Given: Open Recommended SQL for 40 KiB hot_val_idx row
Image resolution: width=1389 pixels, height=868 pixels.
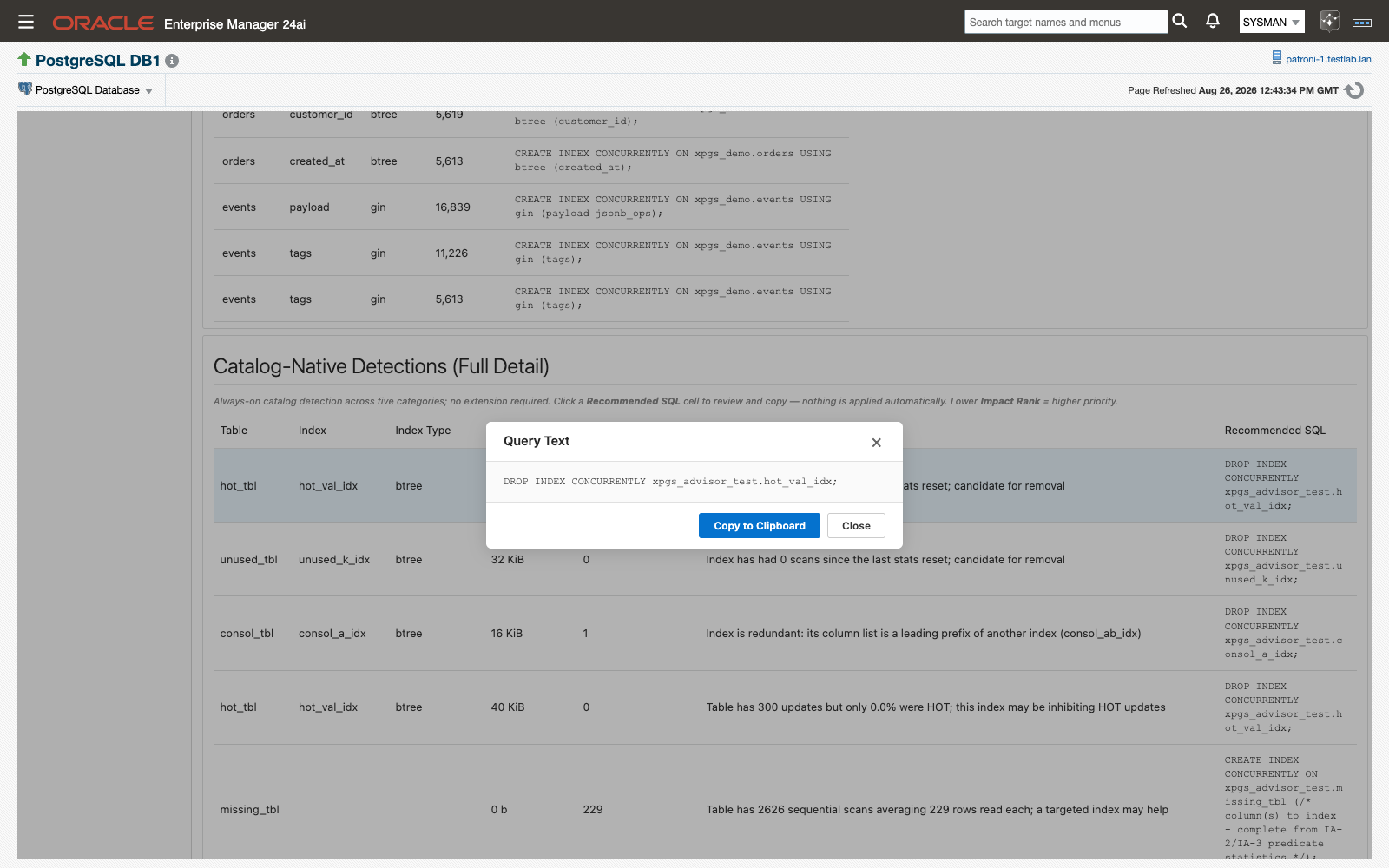Looking at the screenshot, I should tap(1283, 707).
